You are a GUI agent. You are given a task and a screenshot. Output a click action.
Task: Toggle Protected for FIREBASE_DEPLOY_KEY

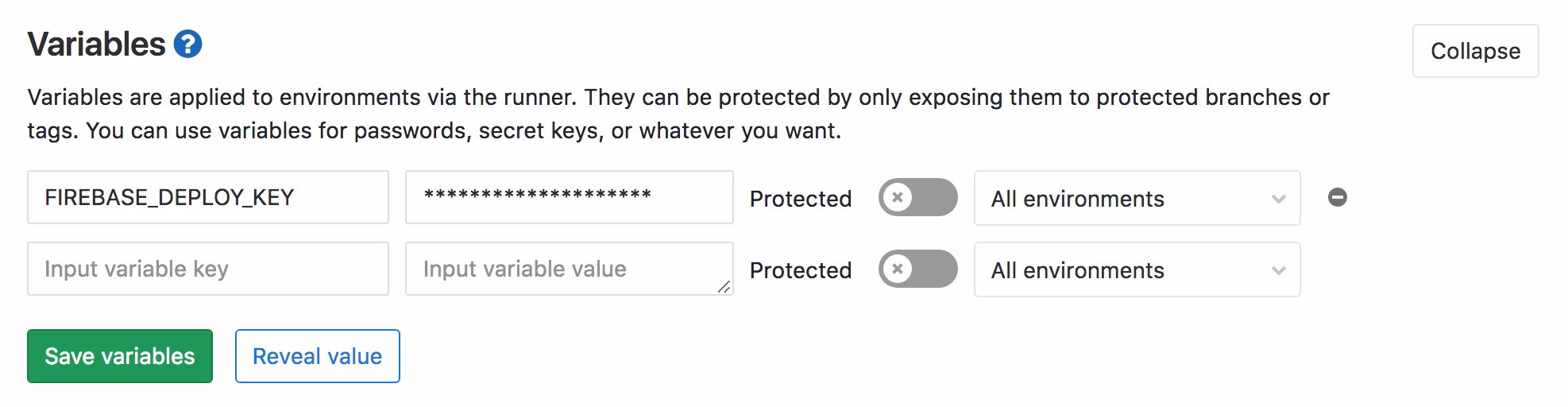point(917,197)
